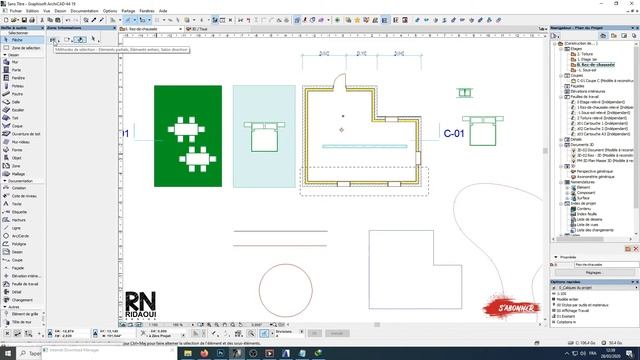Collapse the Autres toolbox section
640x360 pixels.
pyautogui.click(x=5, y=307)
